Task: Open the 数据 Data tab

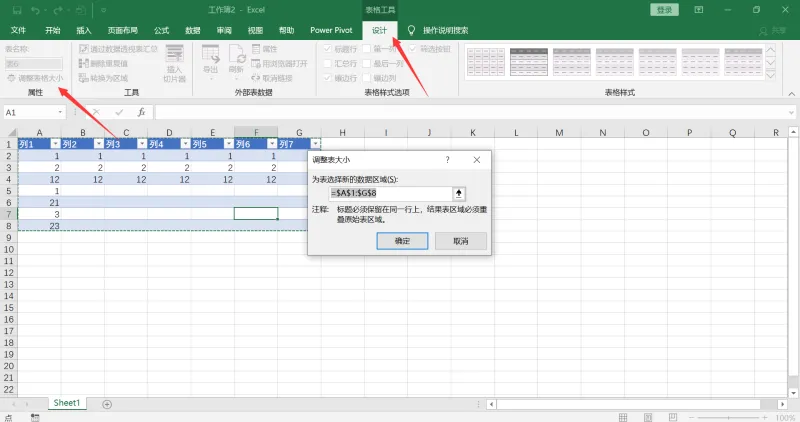Action: click(x=193, y=31)
